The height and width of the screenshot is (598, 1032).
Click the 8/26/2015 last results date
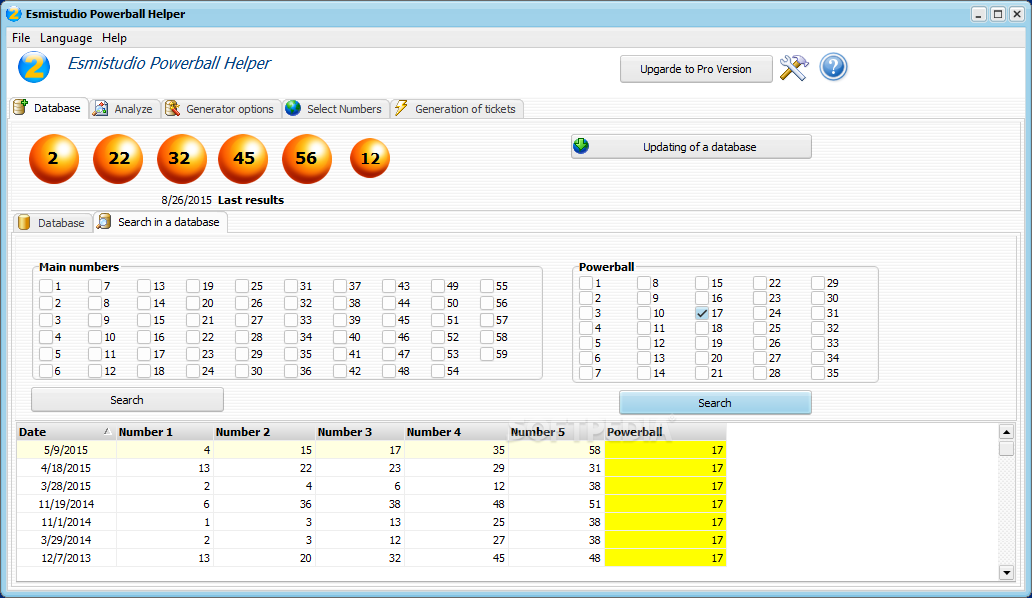pos(186,200)
